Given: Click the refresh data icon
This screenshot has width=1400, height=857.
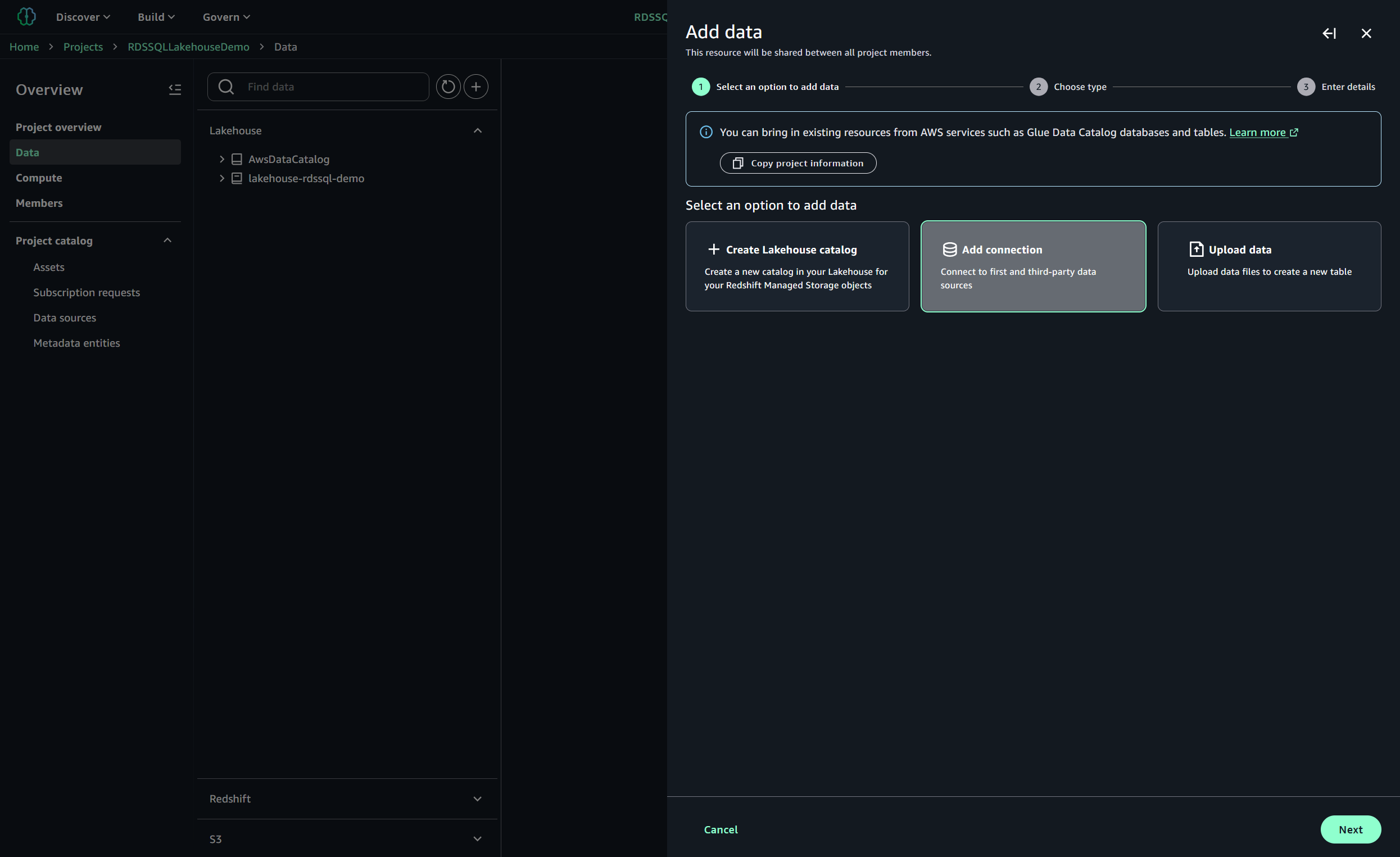Looking at the screenshot, I should [448, 87].
